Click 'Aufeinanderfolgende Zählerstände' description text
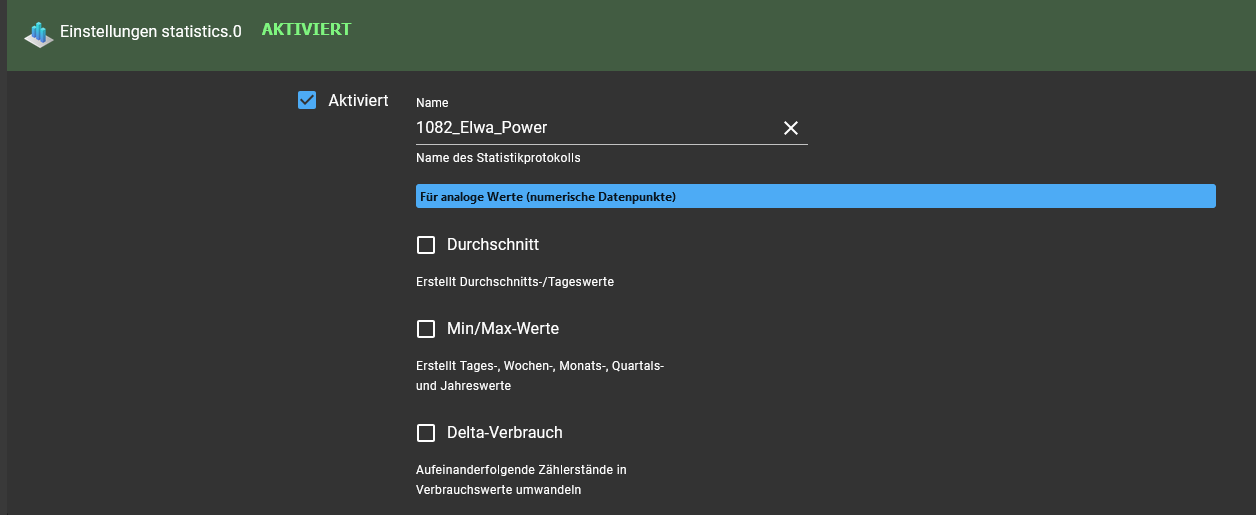Screen dimensions: 1256x515 click(x=521, y=480)
